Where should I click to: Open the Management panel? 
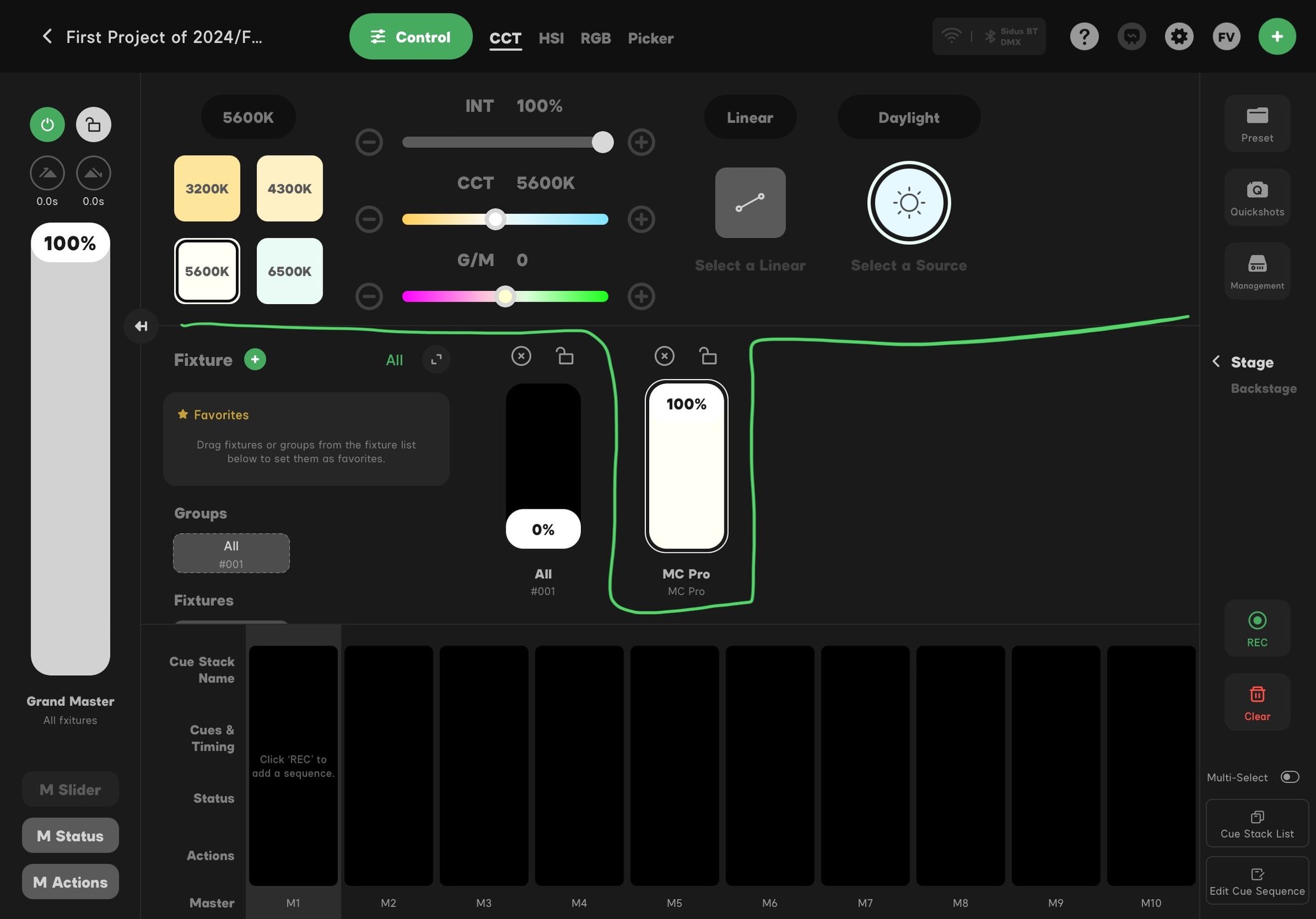point(1256,270)
